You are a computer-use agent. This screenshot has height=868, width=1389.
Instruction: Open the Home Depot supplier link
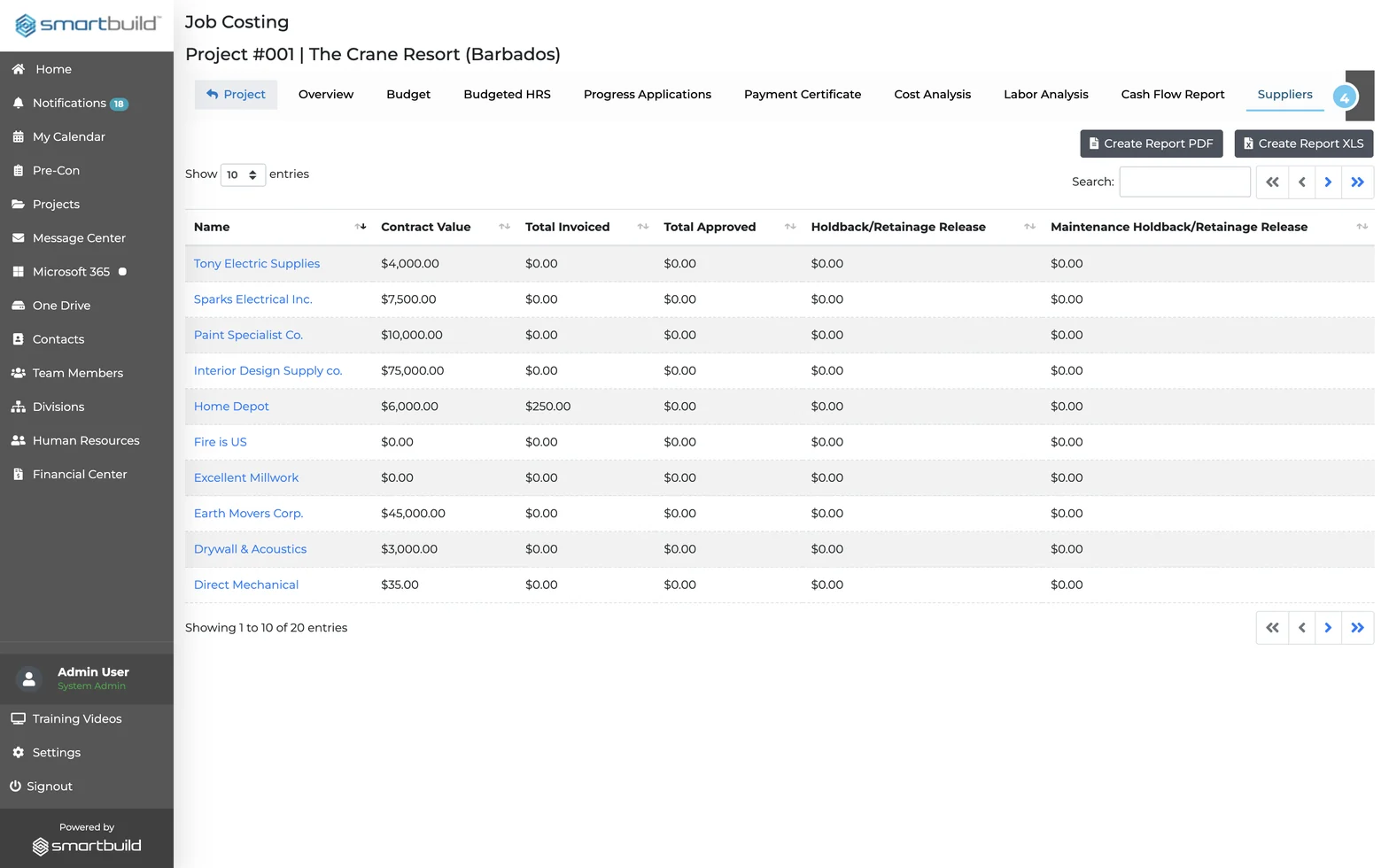(x=231, y=407)
